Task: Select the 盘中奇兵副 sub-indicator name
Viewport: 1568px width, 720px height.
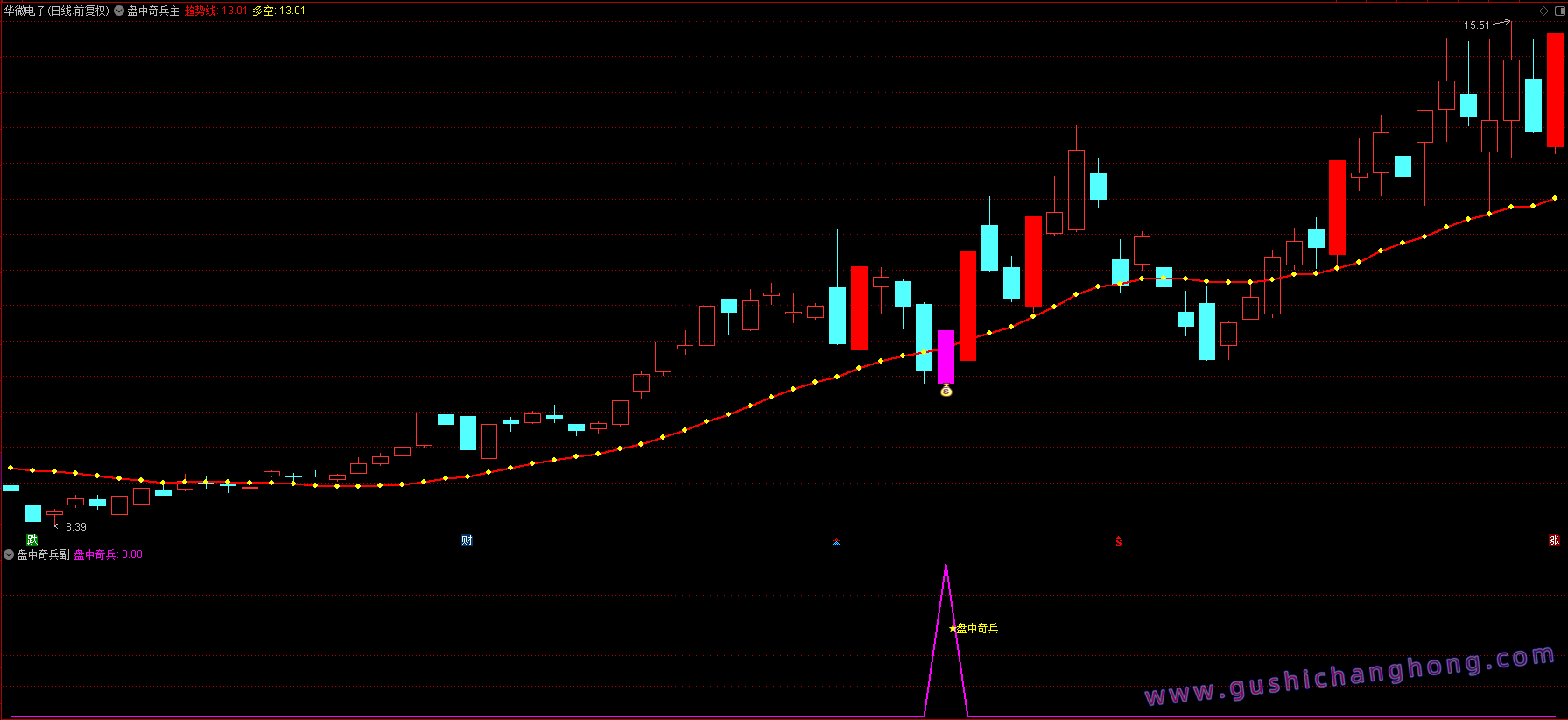Action: pos(43,554)
